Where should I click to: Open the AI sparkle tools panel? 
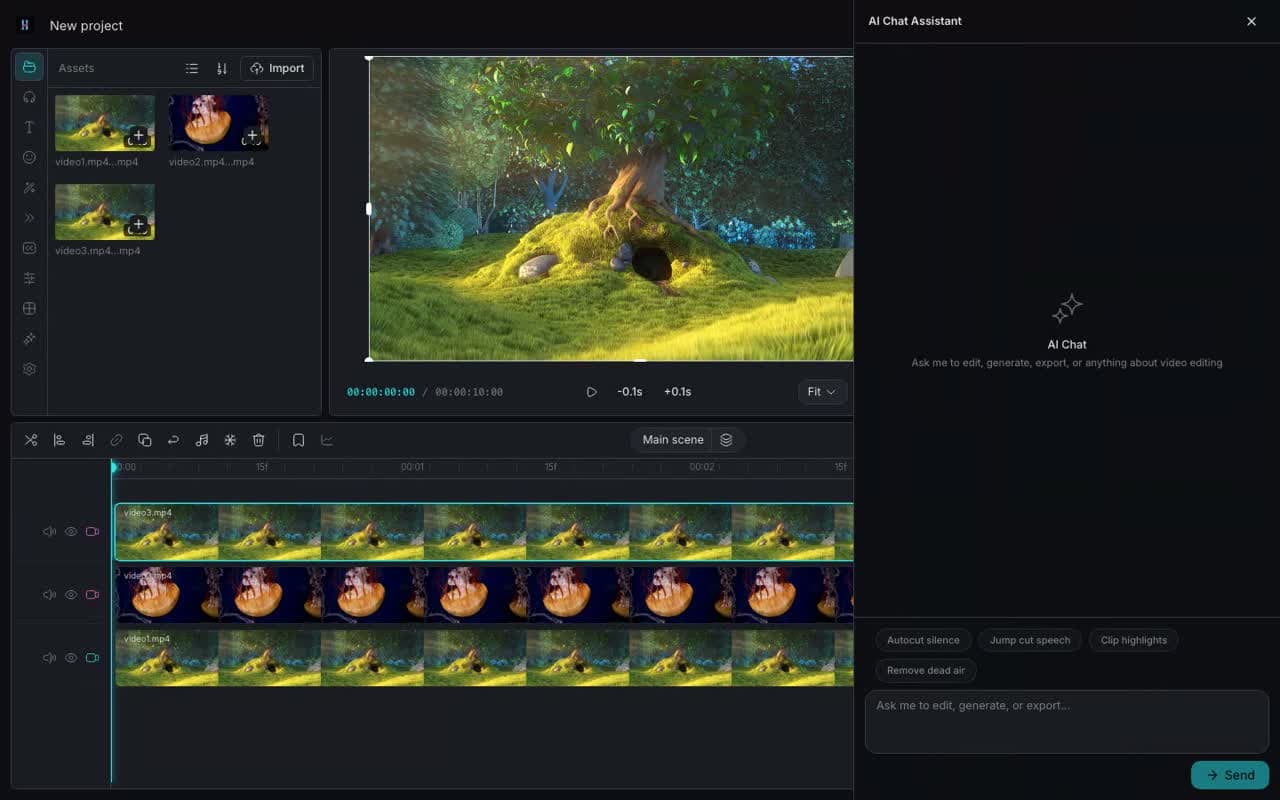pos(29,339)
